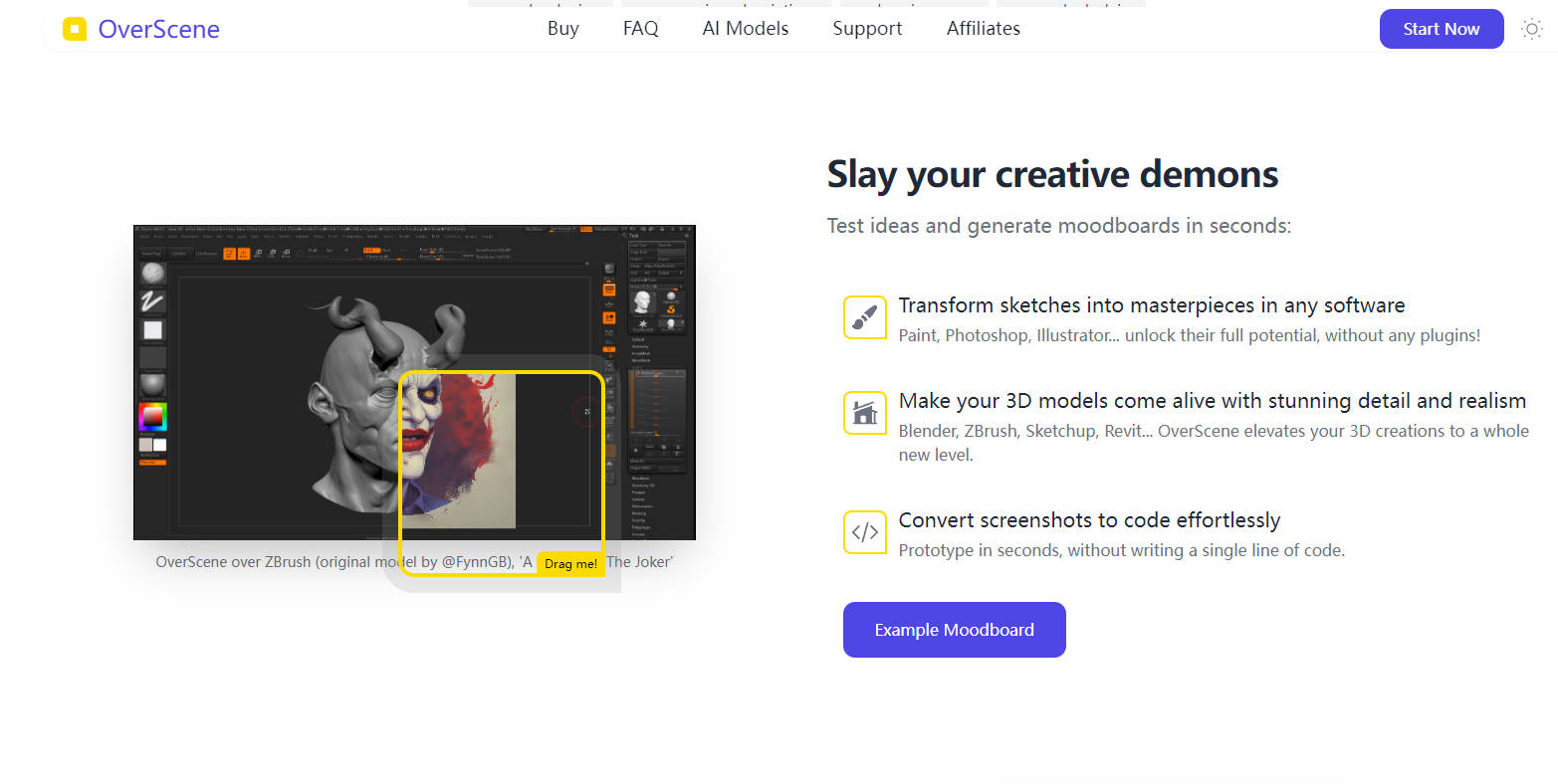This screenshot has width=1558, height=784.
Task: Click the stroke squiggle icon in ZBrush
Action: pyautogui.click(x=152, y=301)
